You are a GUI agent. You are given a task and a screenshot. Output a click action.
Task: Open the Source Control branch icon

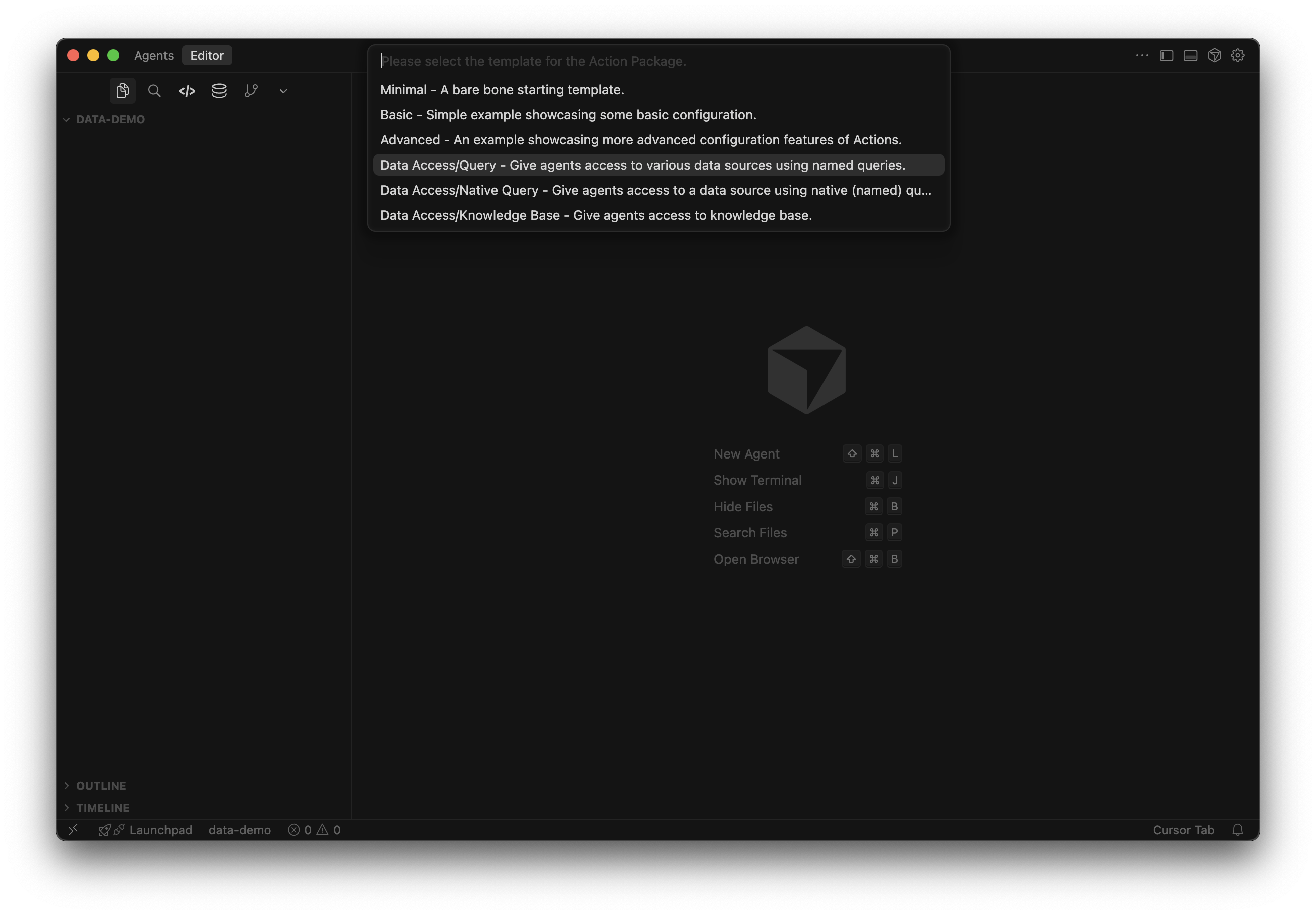tap(251, 91)
